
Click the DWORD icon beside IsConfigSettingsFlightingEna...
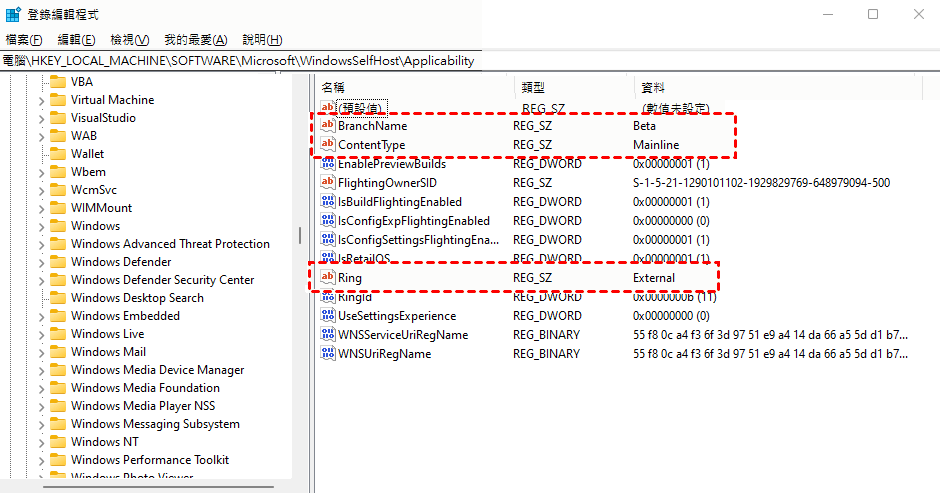pos(327,239)
